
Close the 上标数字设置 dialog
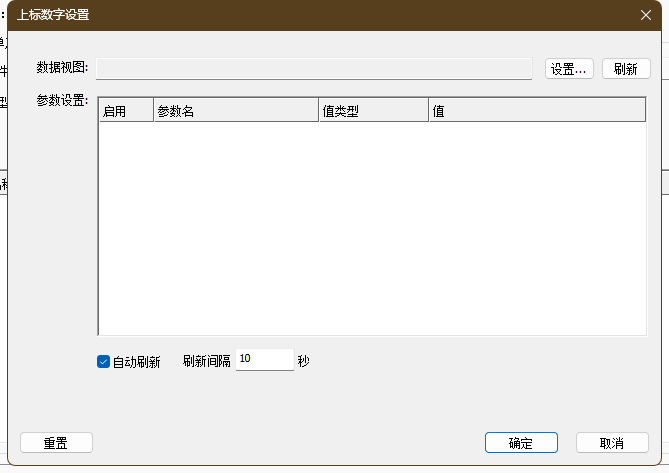(645, 15)
